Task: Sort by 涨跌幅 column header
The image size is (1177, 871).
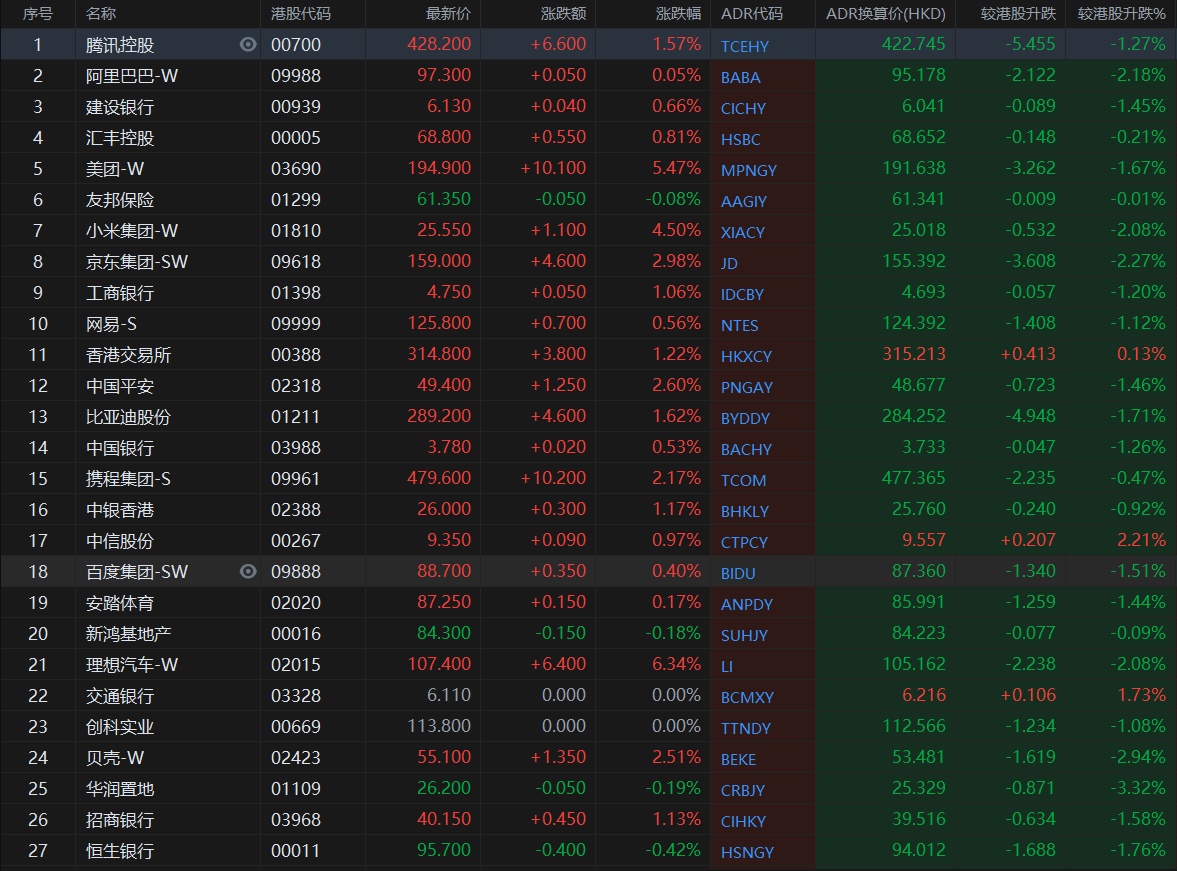Action: click(678, 14)
